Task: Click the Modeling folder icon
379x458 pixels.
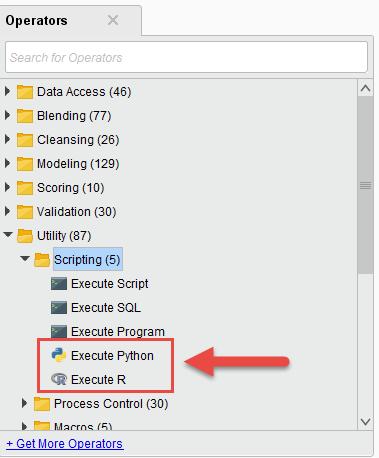Action: [x=25, y=164]
